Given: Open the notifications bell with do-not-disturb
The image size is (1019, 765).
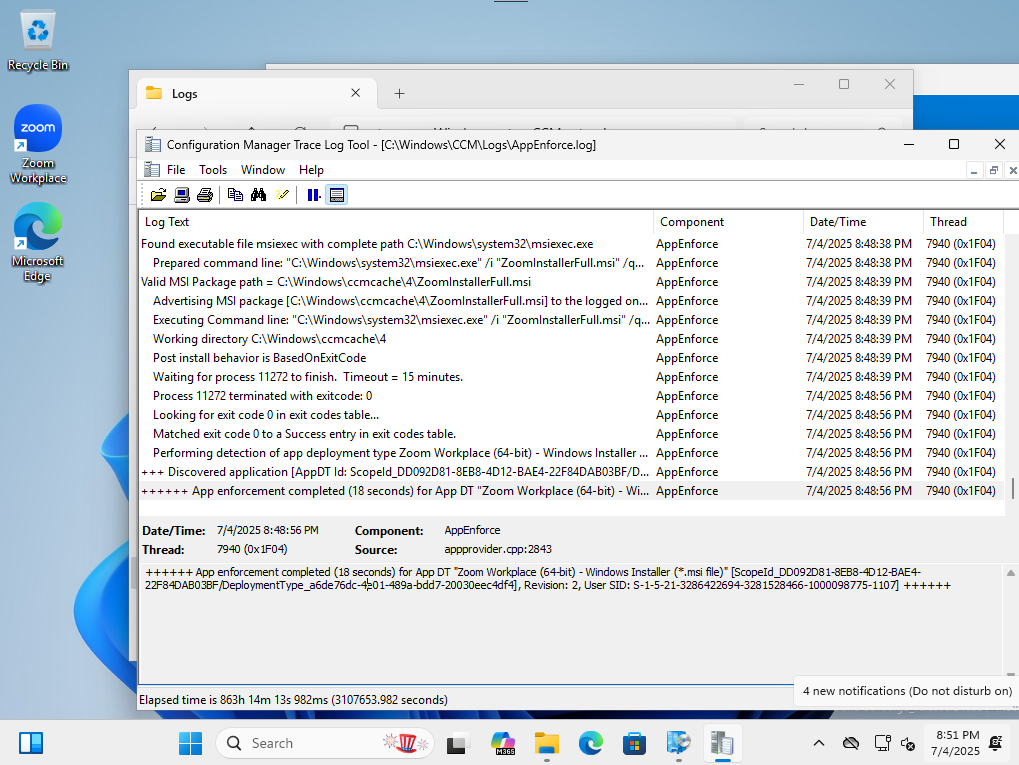Looking at the screenshot, I should click(x=996, y=743).
